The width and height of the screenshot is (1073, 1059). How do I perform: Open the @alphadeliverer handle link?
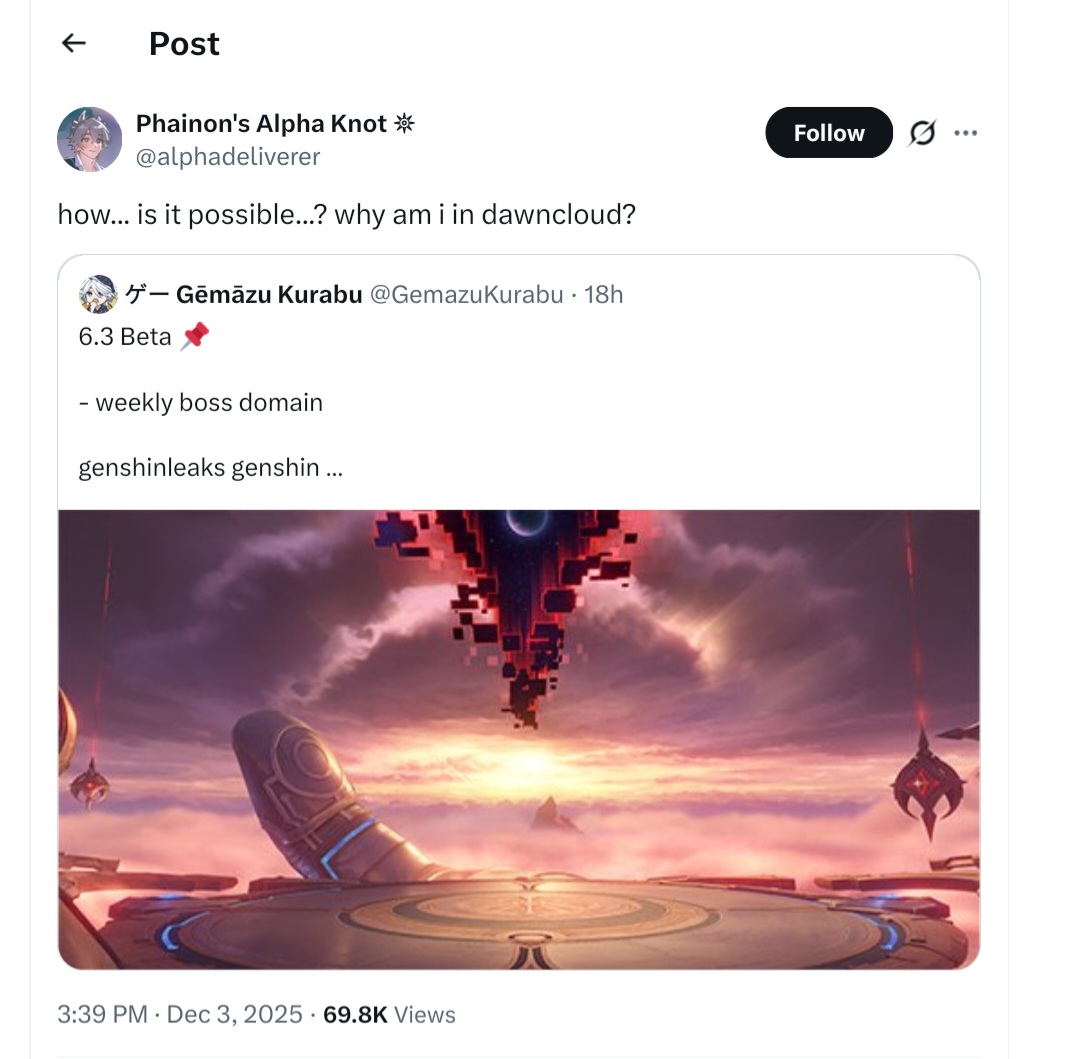(x=228, y=157)
